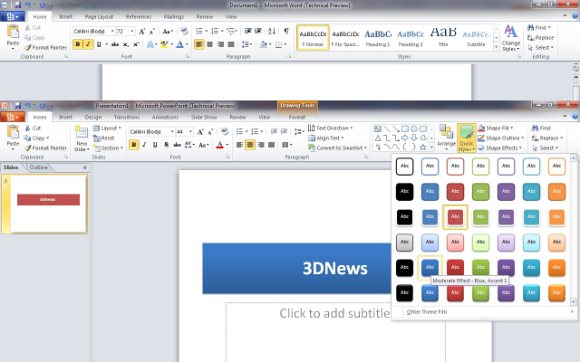580x362 pixels.
Task: Click the text highlight color icon in Word
Action: point(164,44)
